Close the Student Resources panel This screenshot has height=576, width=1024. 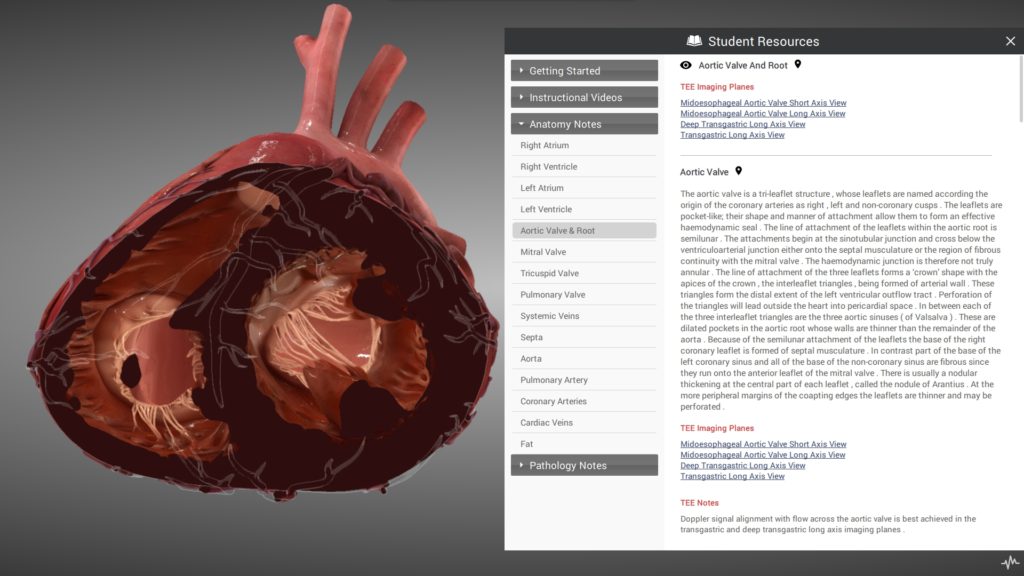click(x=1010, y=41)
